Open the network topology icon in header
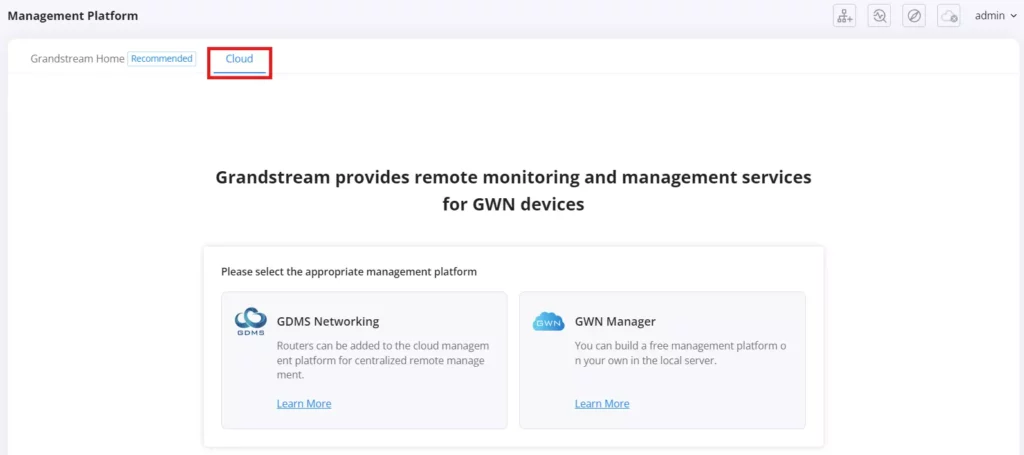Screen dimensions: 1024x455 click(x=845, y=16)
